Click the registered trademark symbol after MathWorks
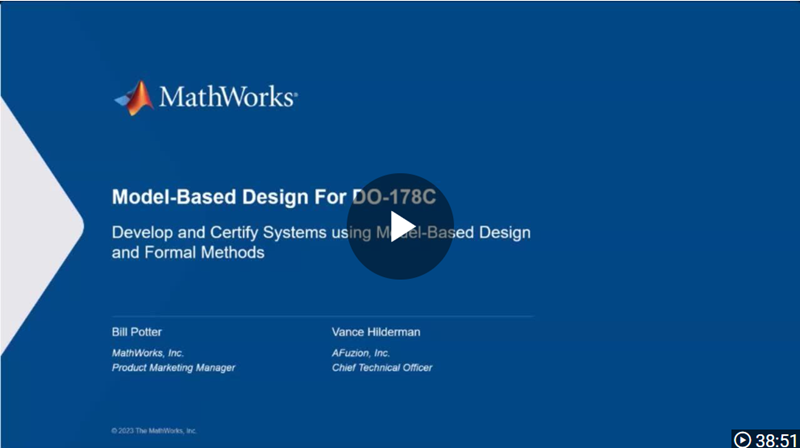Viewport: 800px width, 448px height. pyautogui.click(x=294, y=92)
